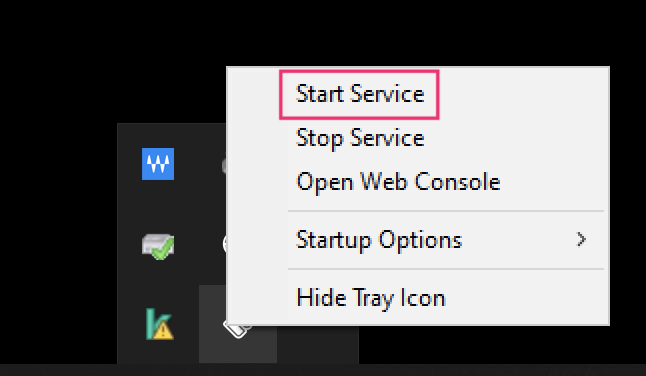This screenshot has height=376, width=646.
Task: Halt the service using Stop Service
Action: [360, 138]
